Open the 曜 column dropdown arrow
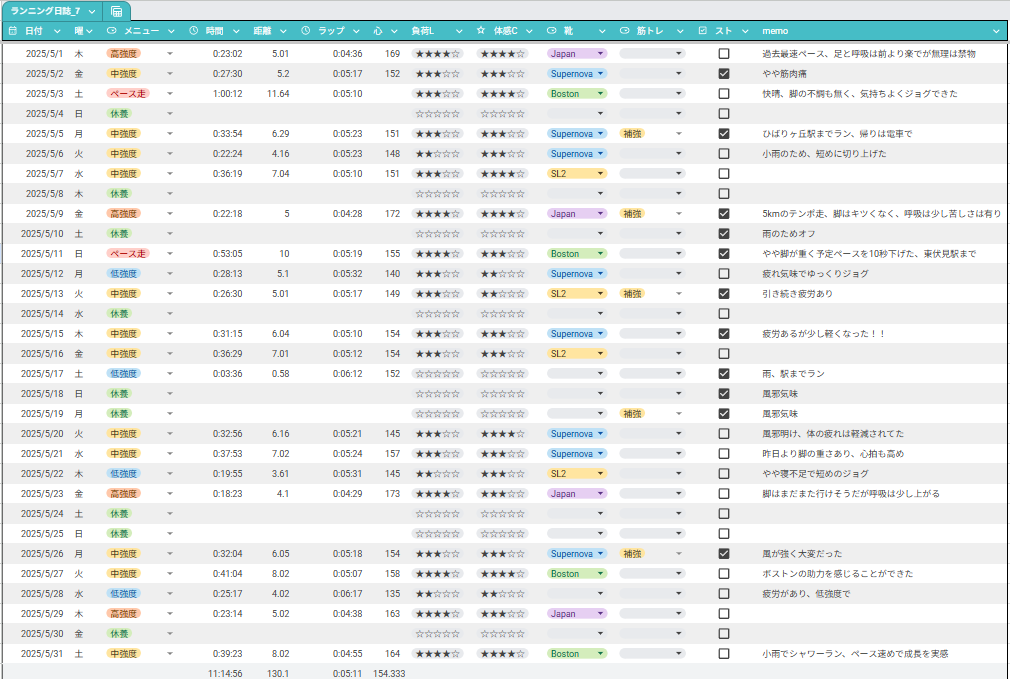 tap(89, 31)
